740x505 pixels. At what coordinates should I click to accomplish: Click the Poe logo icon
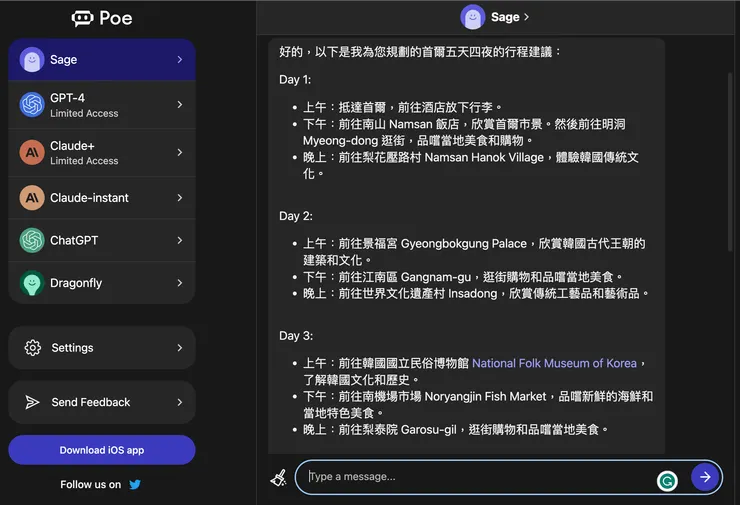point(82,18)
